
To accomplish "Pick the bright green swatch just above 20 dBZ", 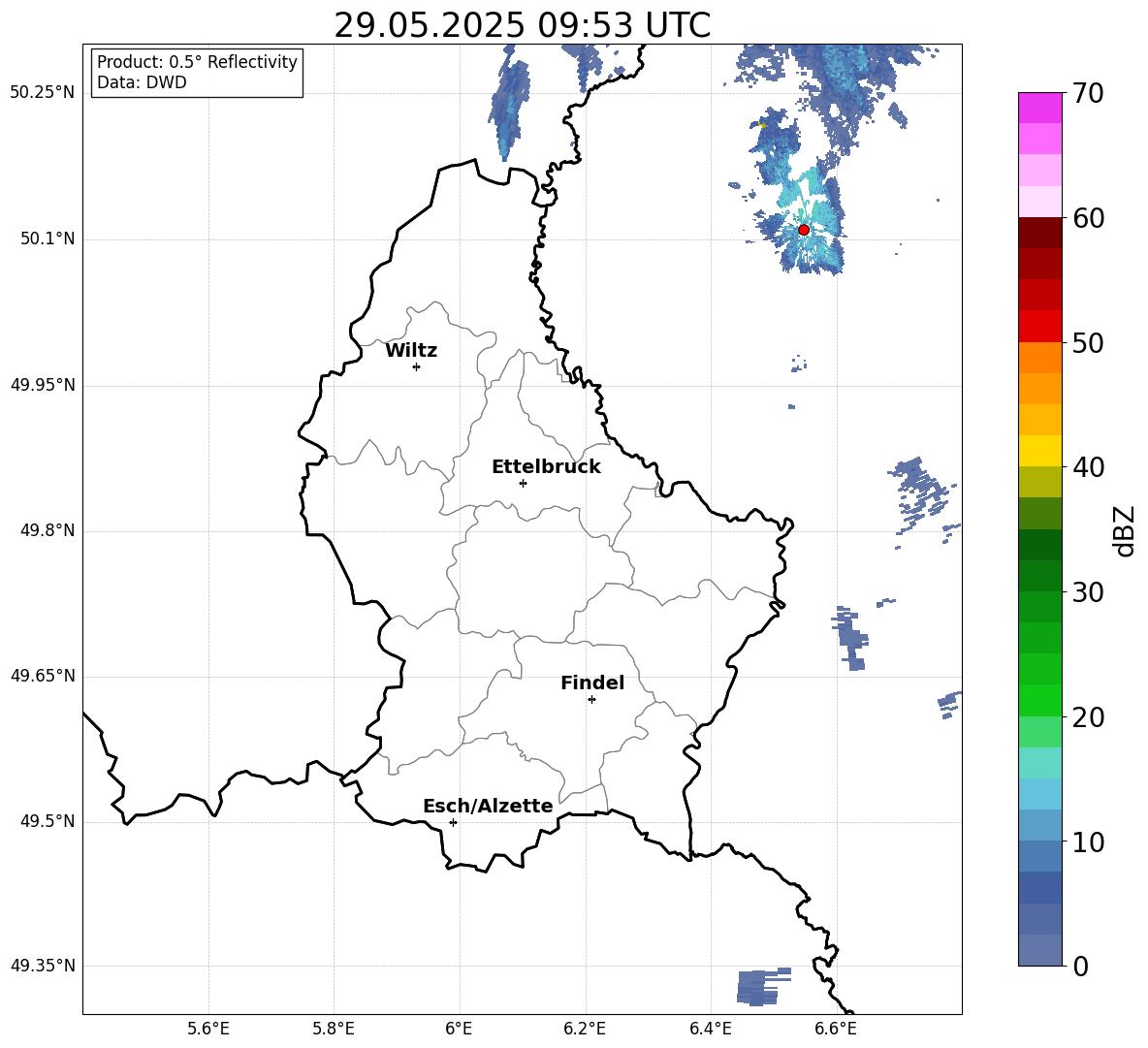I will (1040, 700).
